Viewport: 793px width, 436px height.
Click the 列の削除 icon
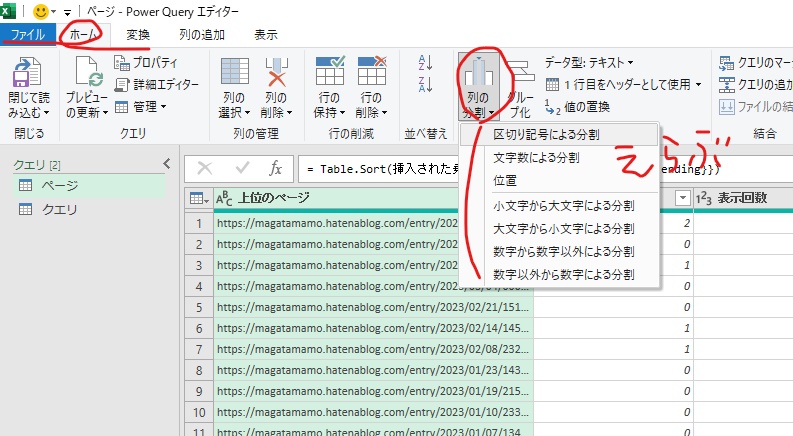pyautogui.click(x=276, y=71)
